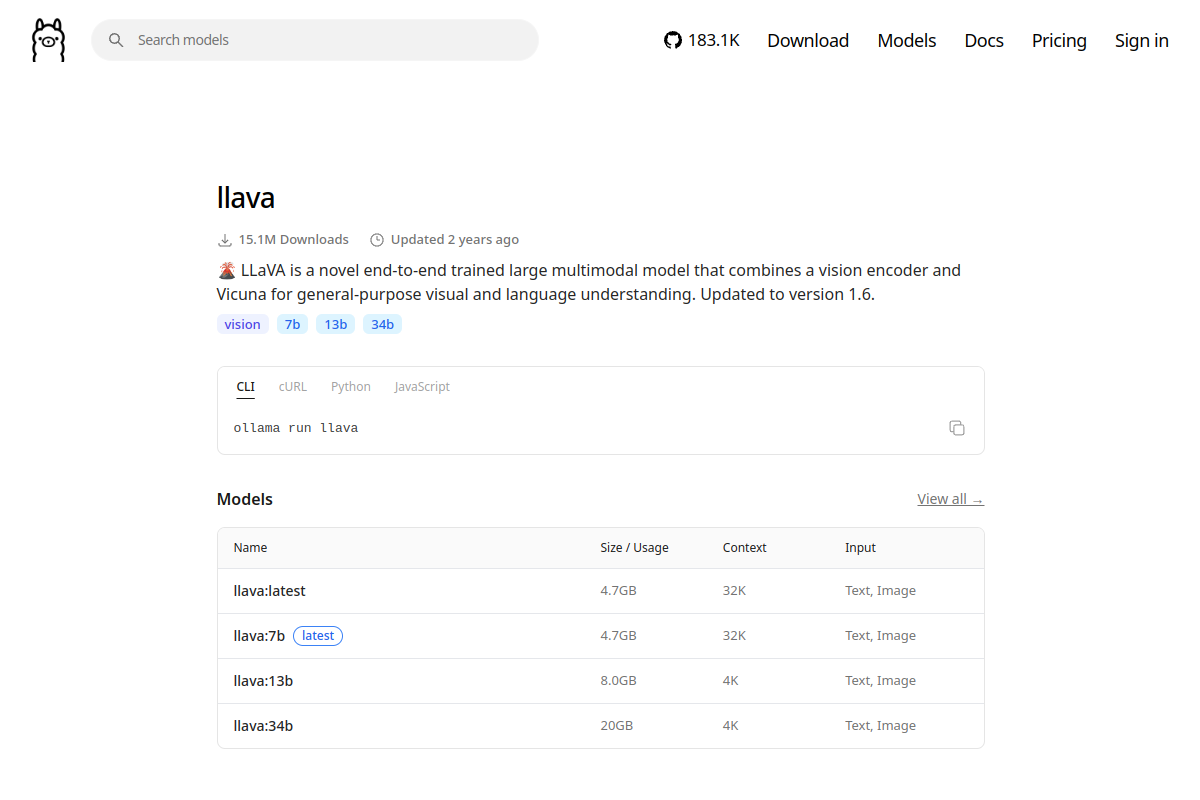Click the 'ollama run llava' command text
Screen dimensions: 1200x800
pyautogui.click(x=296, y=428)
